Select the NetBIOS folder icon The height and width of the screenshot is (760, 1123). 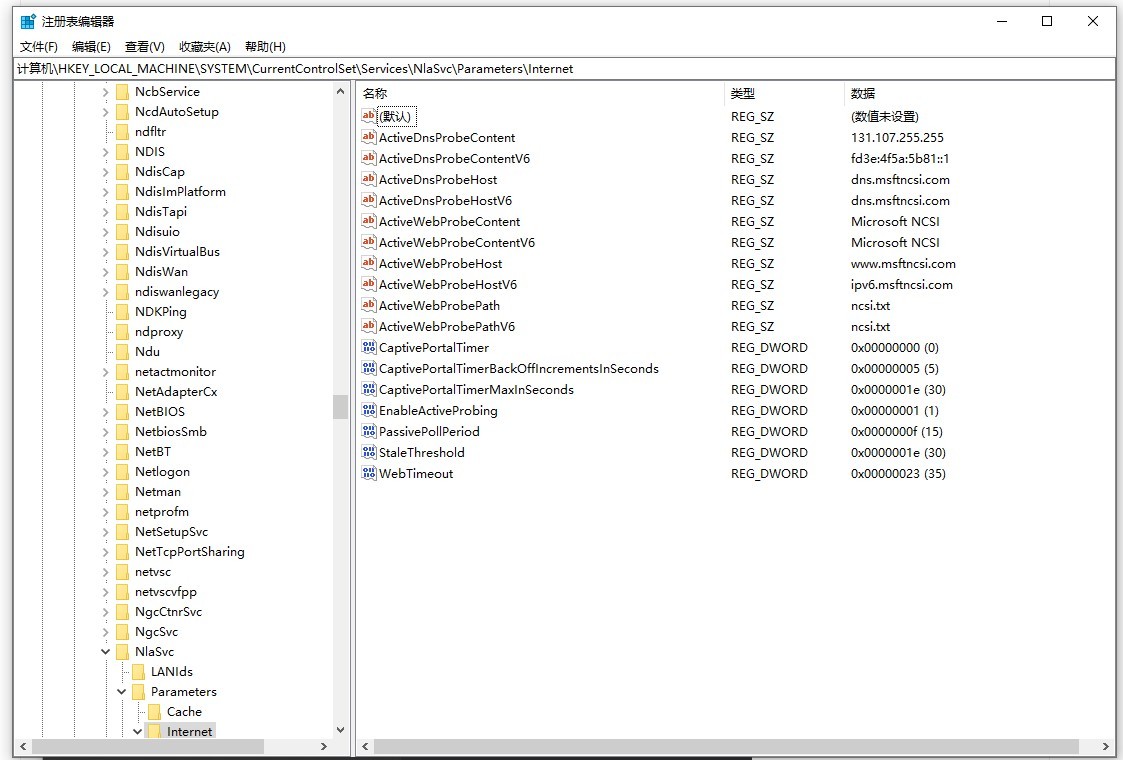[122, 411]
